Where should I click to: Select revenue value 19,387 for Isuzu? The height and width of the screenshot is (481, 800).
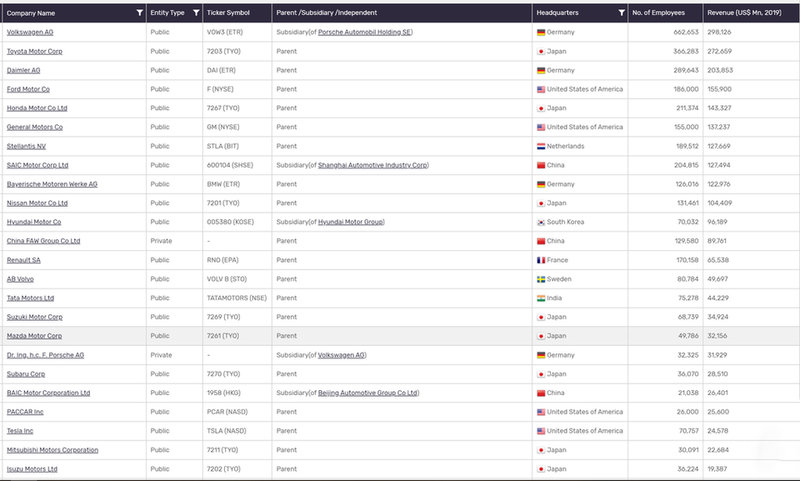coord(717,469)
